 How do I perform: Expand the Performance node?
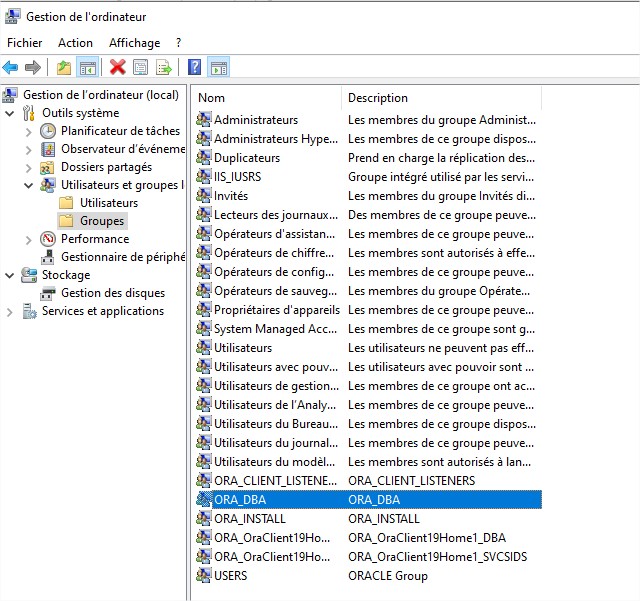click(x=28, y=240)
